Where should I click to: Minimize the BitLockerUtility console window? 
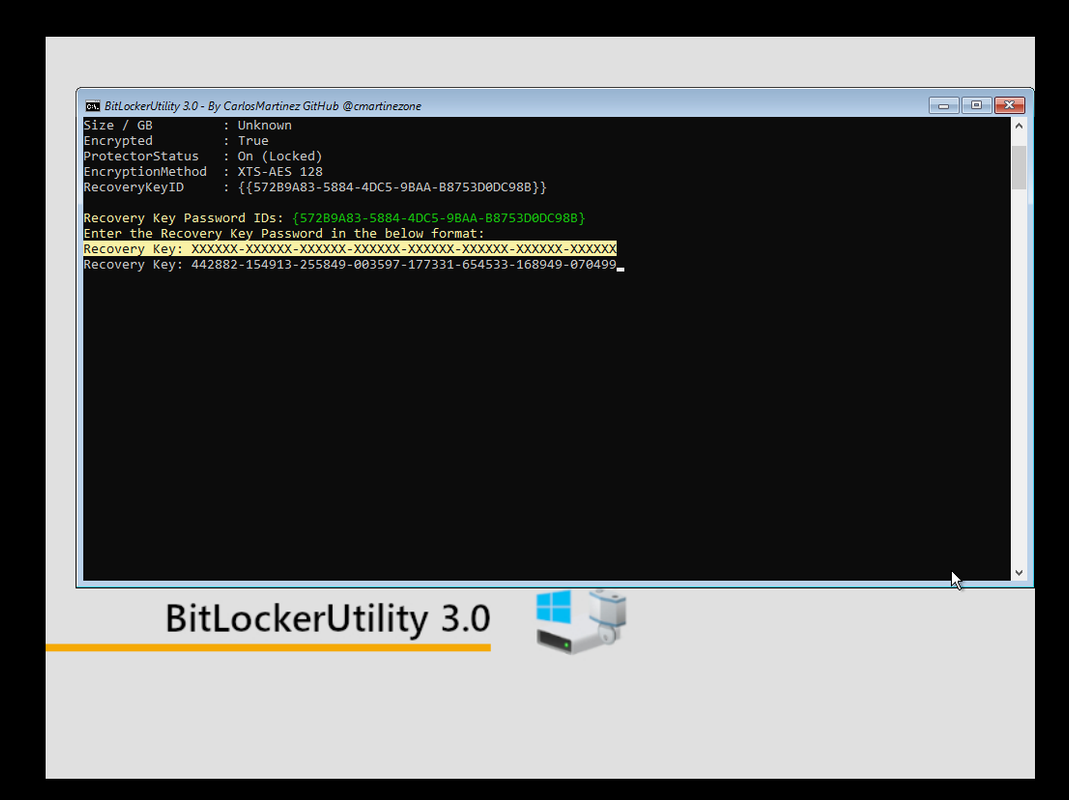click(x=944, y=105)
